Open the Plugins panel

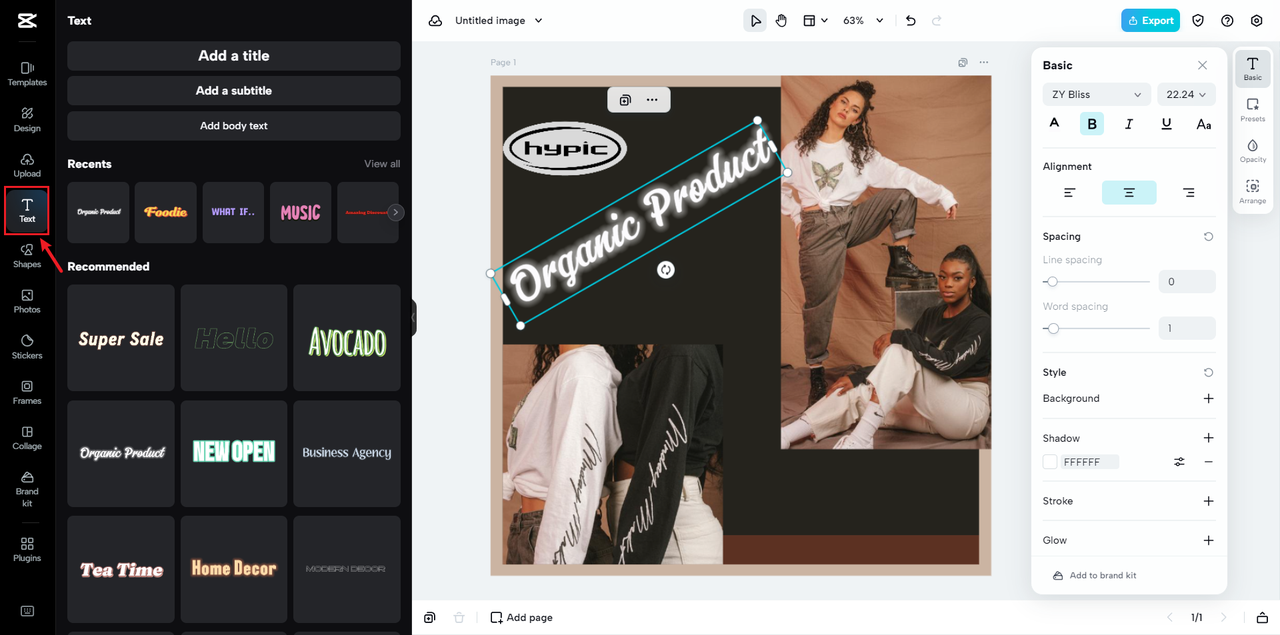pyautogui.click(x=27, y=549)
